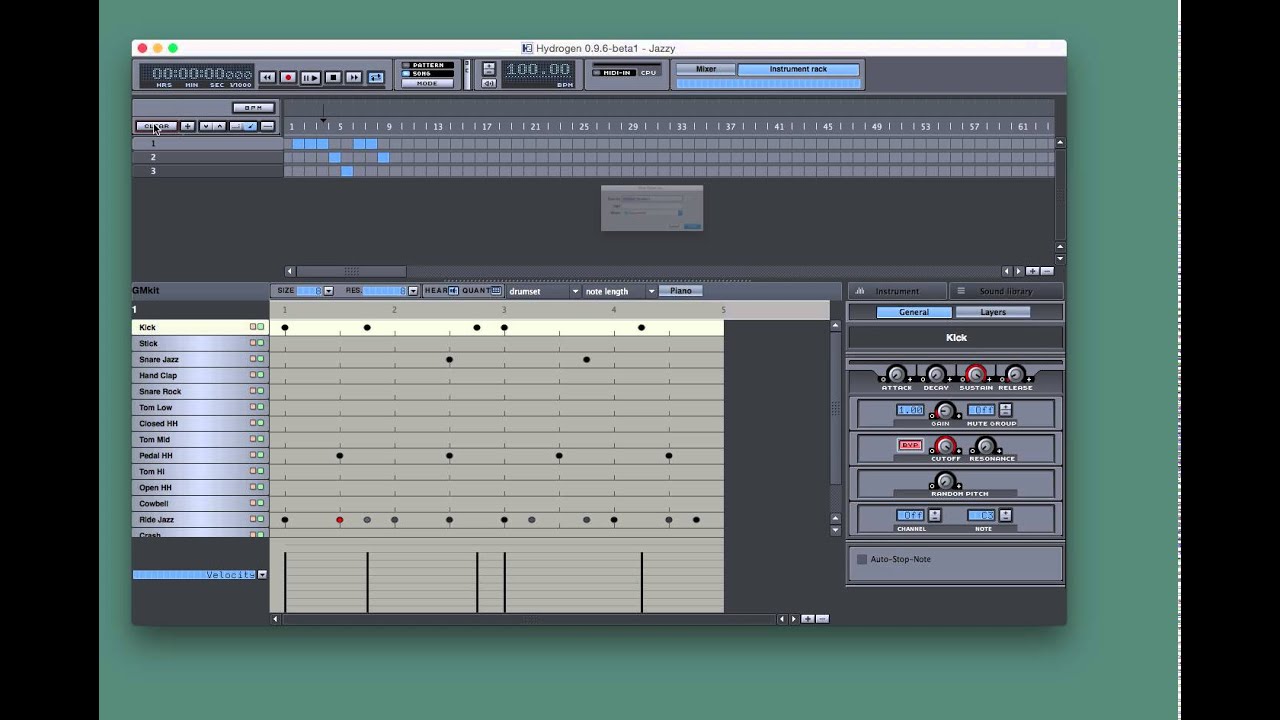Open the note length dropdown
Viewport: 1280px width, 720px height.
(620, 291)
